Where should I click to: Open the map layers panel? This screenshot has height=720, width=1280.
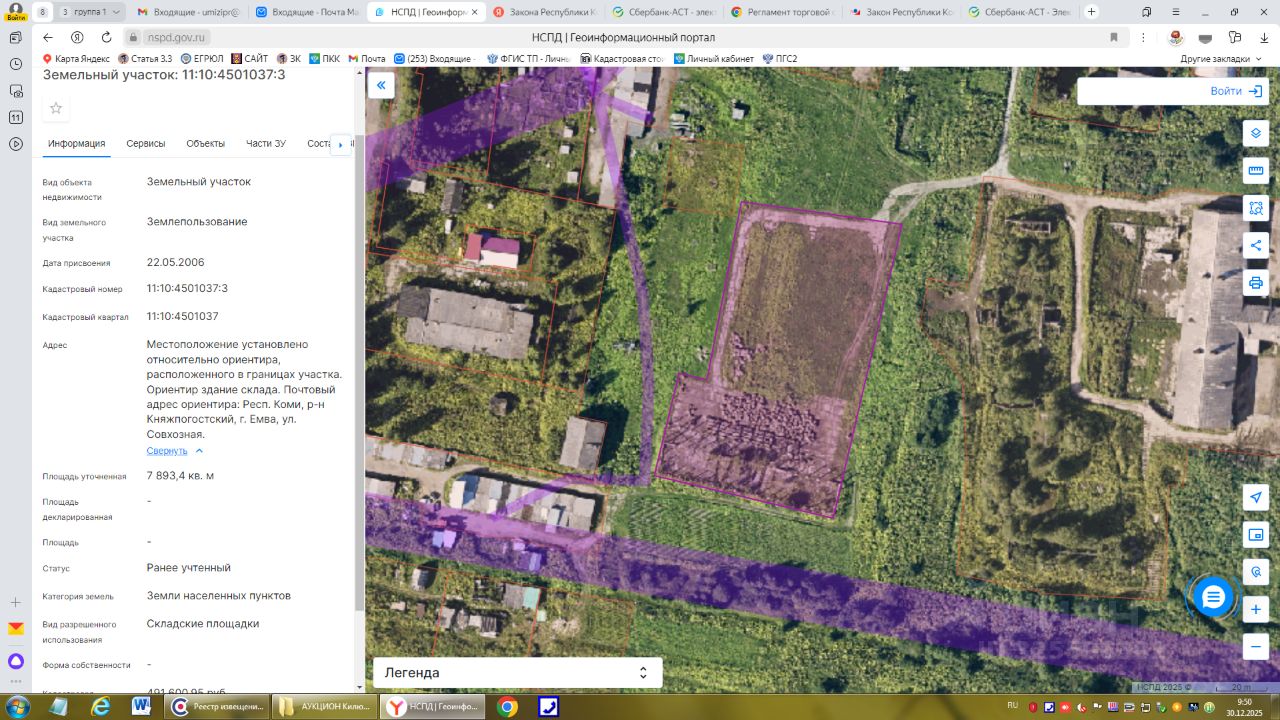tap(1256, 133)
